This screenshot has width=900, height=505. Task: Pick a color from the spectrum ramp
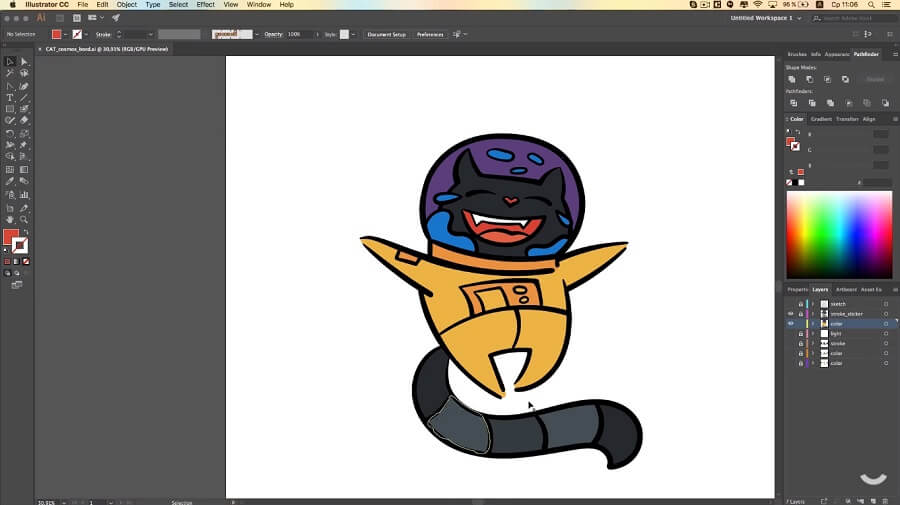click(x=838, y=234)
